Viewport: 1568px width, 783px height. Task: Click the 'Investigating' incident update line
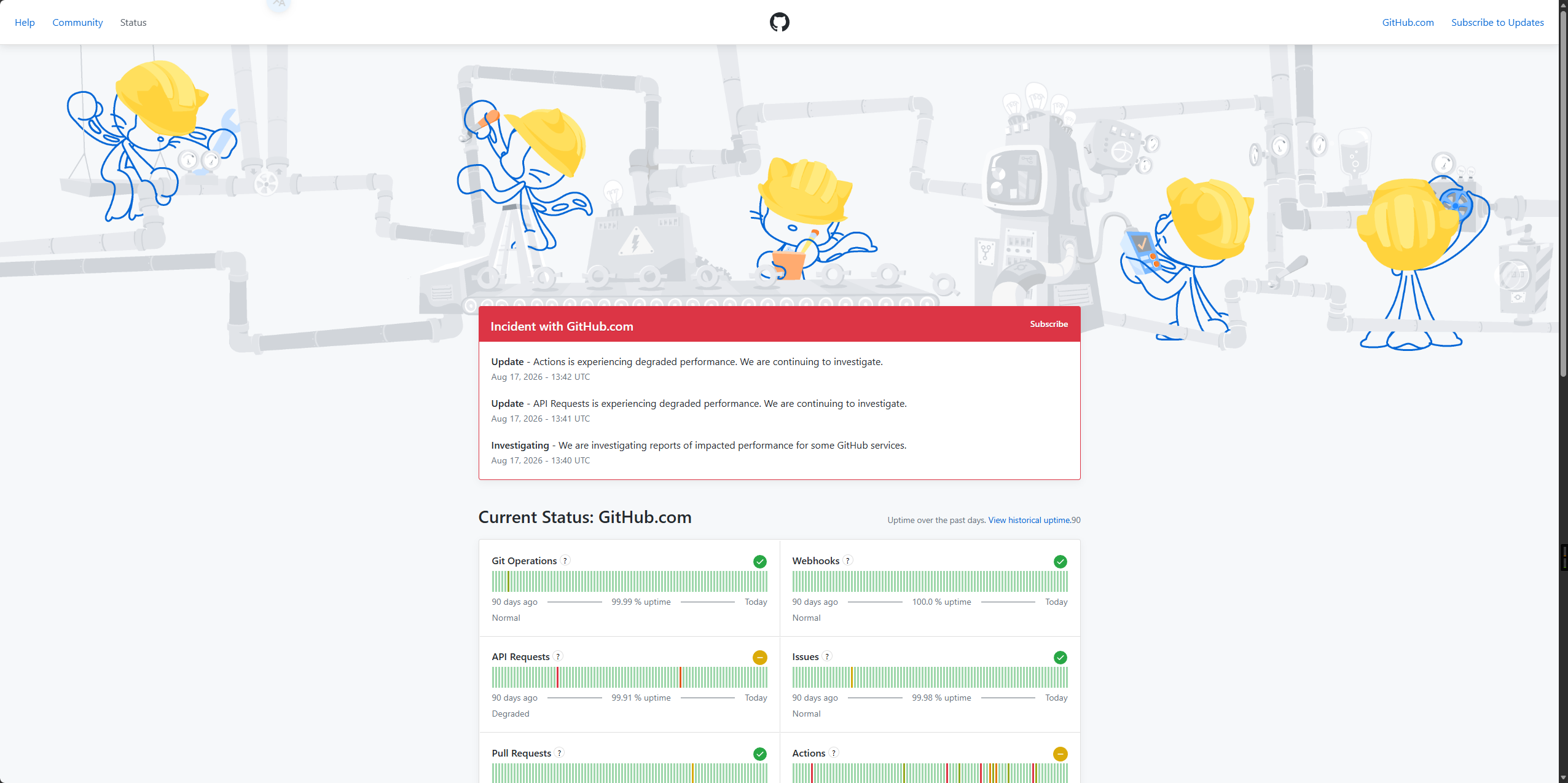[x=699, y=445]
